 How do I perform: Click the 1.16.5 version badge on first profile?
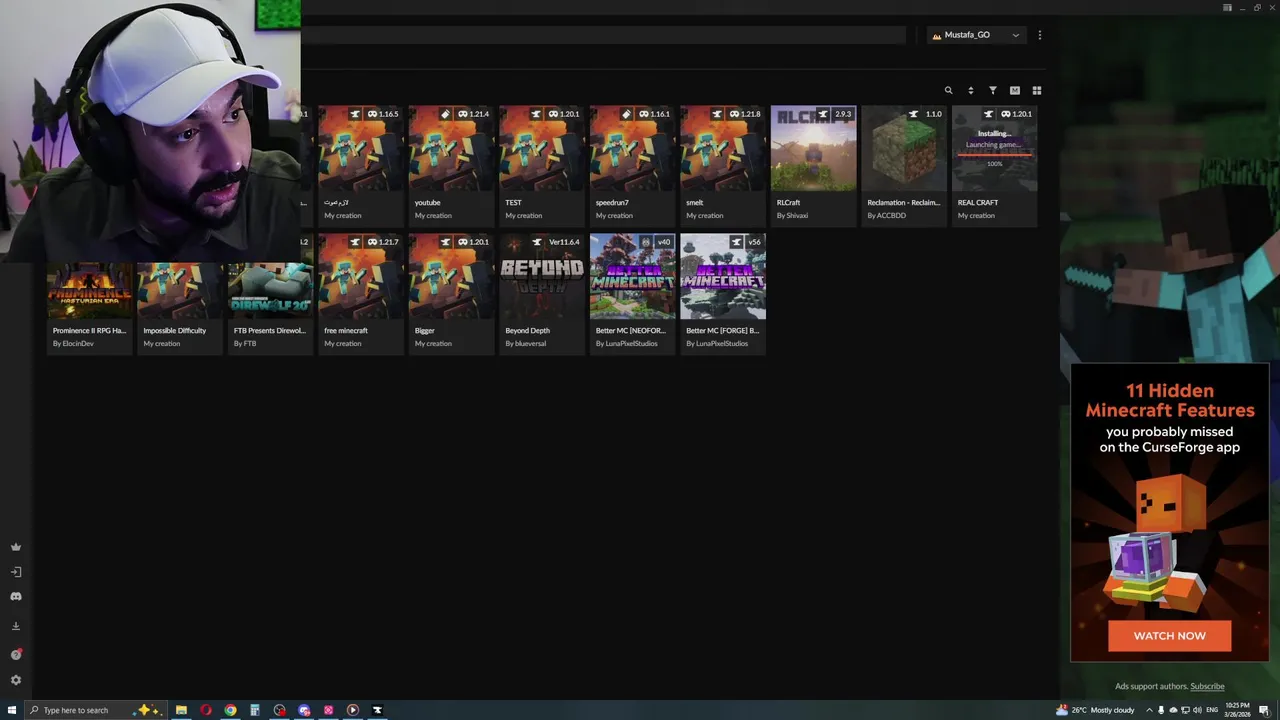(383, 114)
